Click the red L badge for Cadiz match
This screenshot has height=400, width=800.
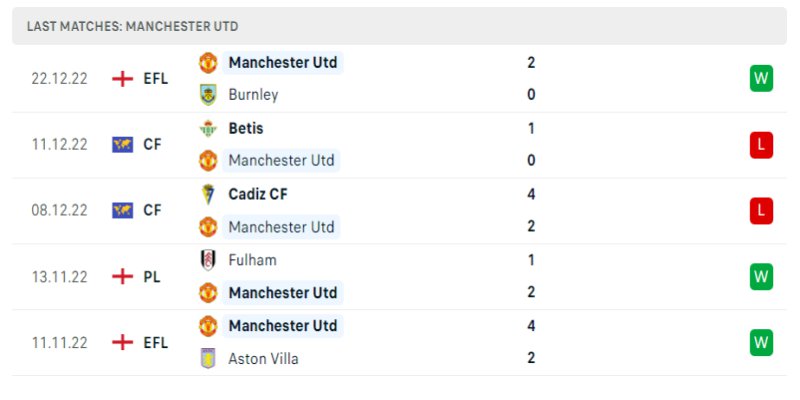762,210
